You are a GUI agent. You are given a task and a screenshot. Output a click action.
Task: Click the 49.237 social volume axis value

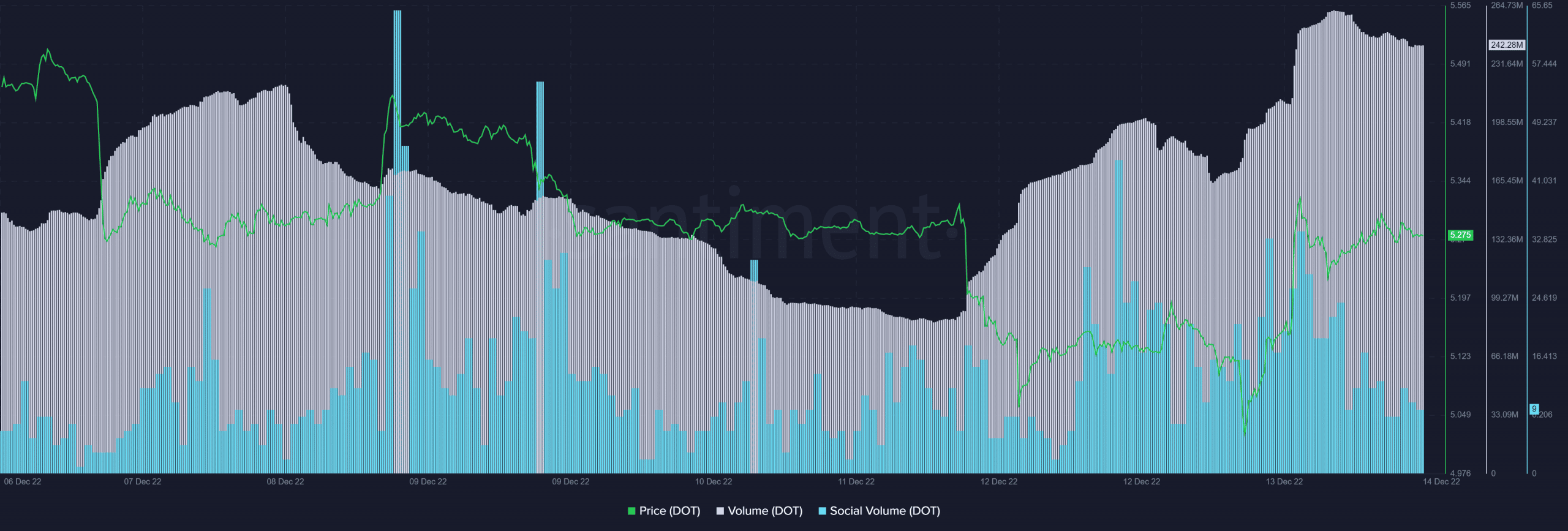coord(1544,122)
